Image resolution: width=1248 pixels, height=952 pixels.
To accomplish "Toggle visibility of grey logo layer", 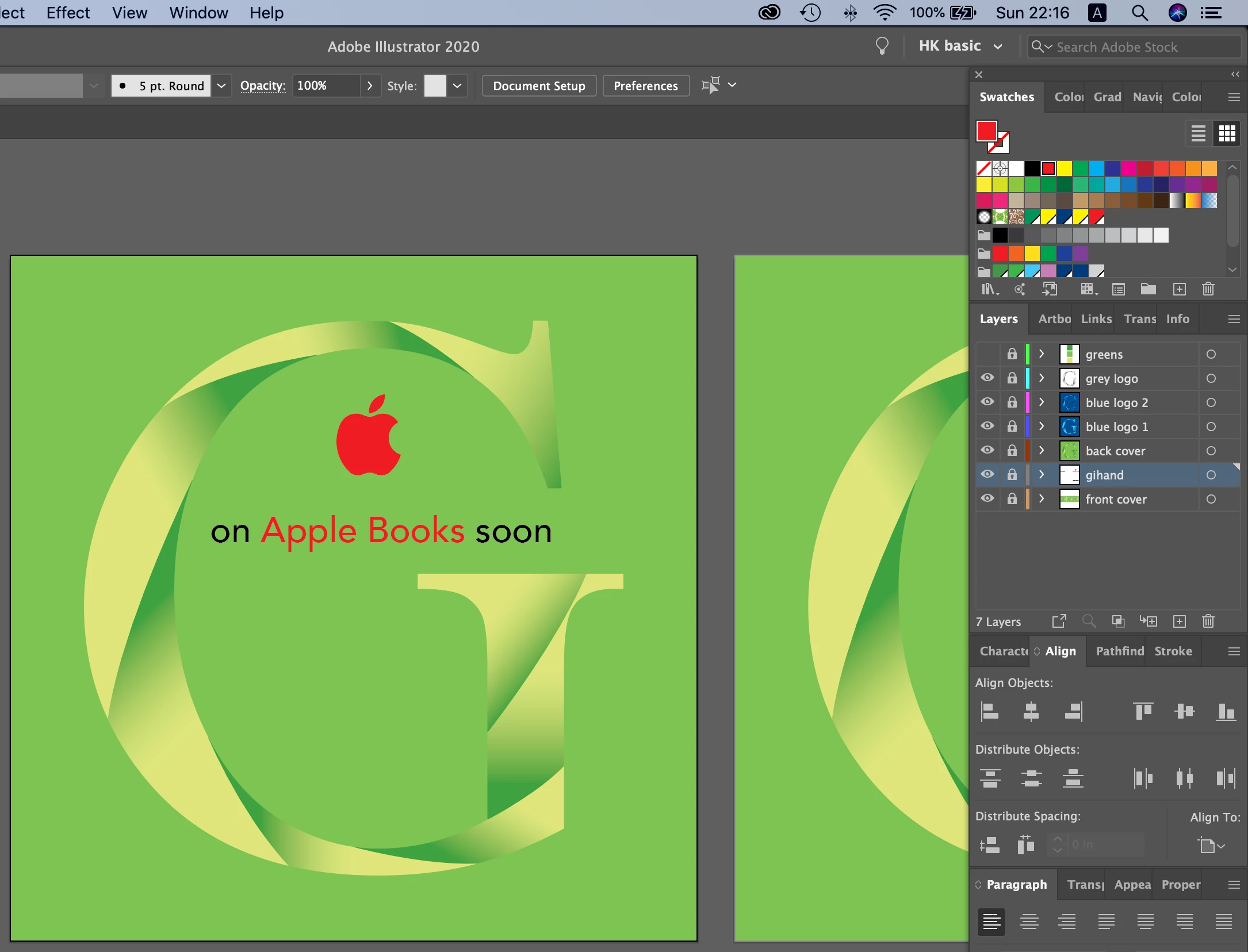I will click(x=987, y=378).
